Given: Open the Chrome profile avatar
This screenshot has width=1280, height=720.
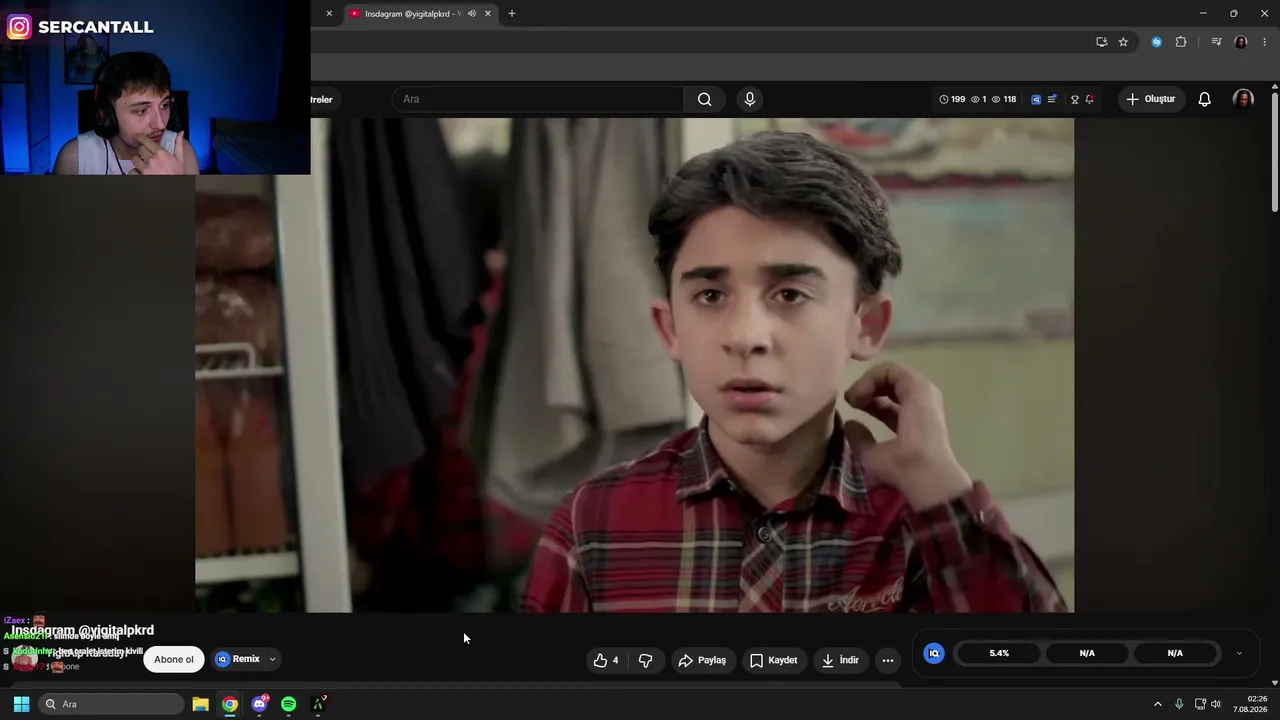Looking at the screenshot, I should (x=1241, y=42).
